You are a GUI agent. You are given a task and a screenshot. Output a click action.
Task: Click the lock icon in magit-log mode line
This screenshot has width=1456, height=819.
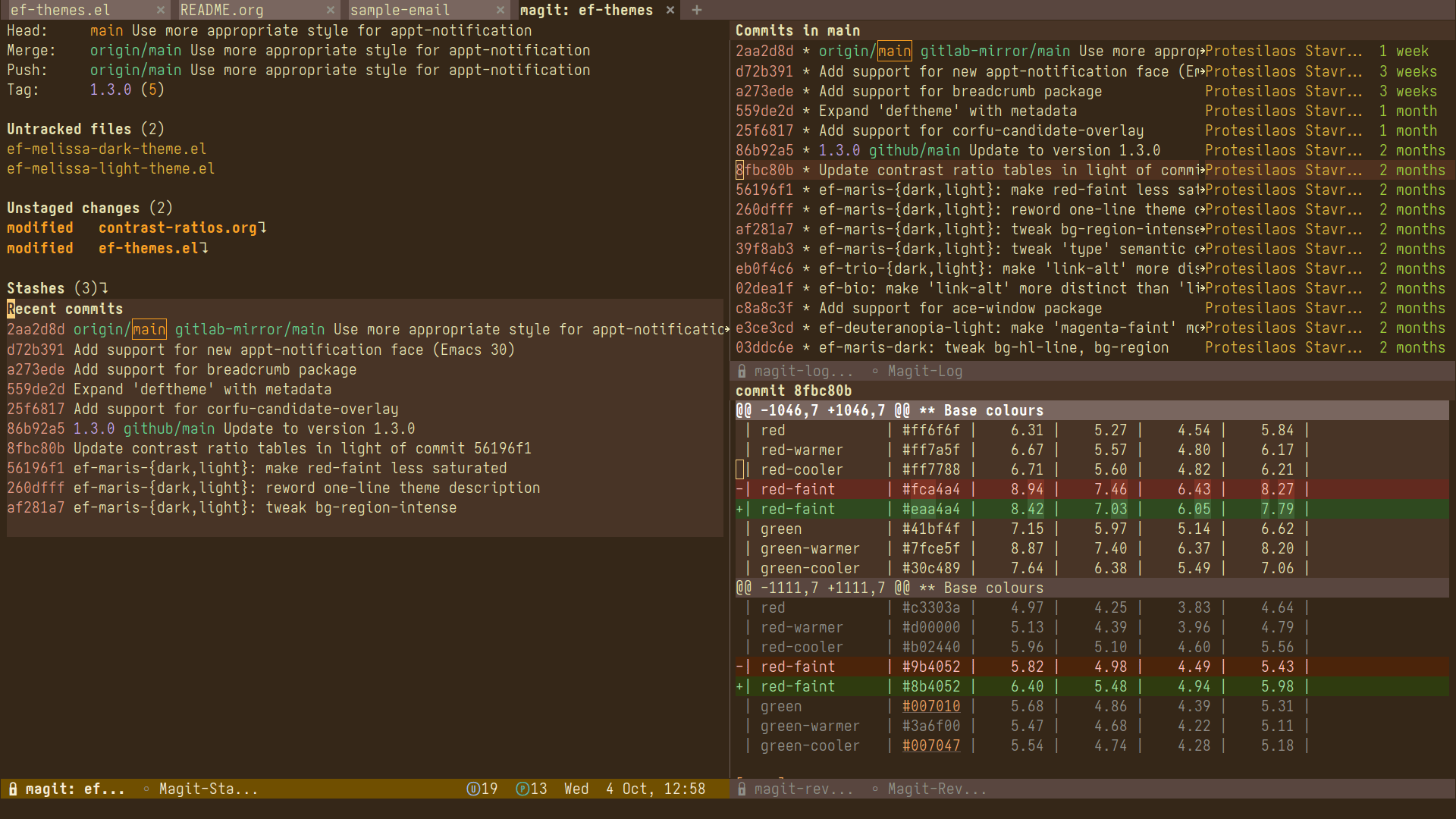[x=742, y=371]
